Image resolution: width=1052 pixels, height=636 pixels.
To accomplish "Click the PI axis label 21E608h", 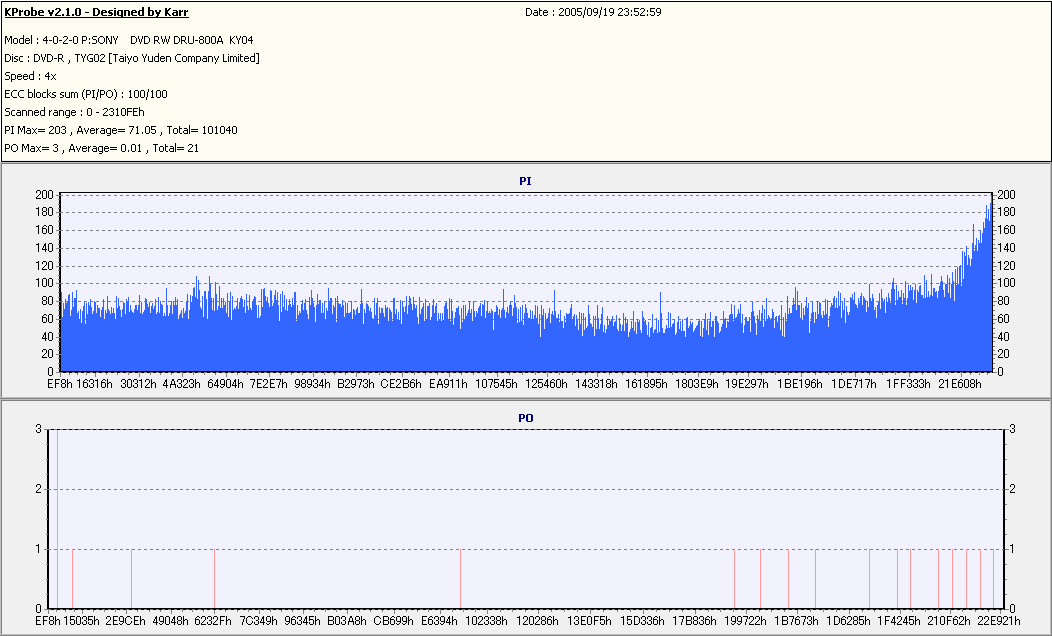I will point(959,384).
